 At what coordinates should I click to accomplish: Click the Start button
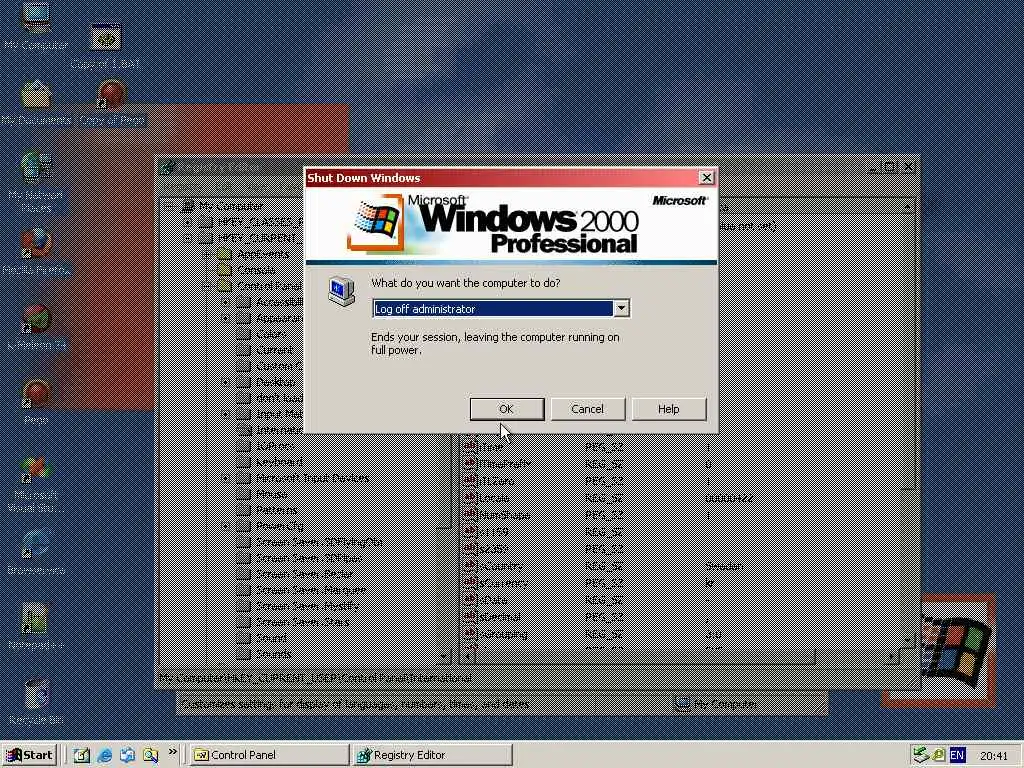30,755
